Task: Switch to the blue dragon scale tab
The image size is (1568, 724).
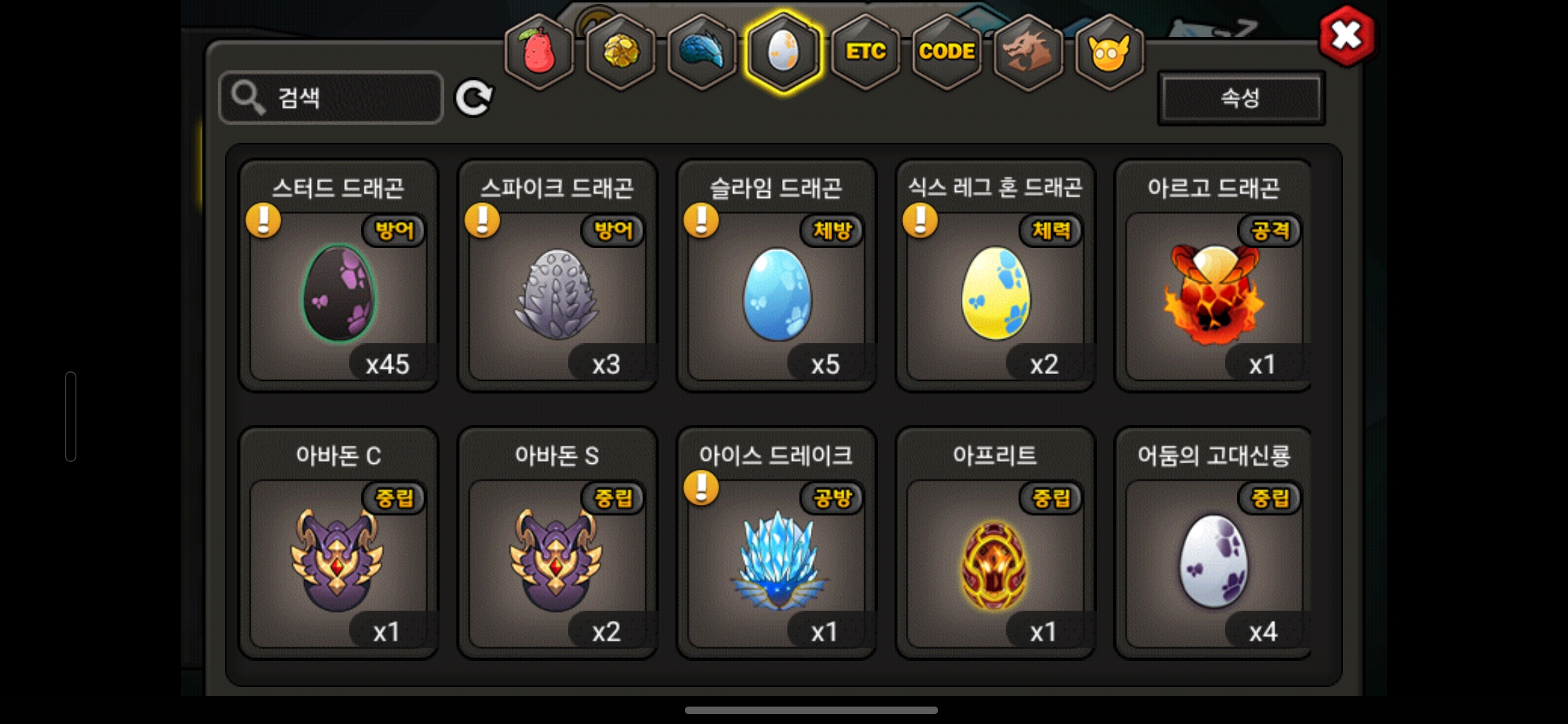Action: click(x=702, y=52)
